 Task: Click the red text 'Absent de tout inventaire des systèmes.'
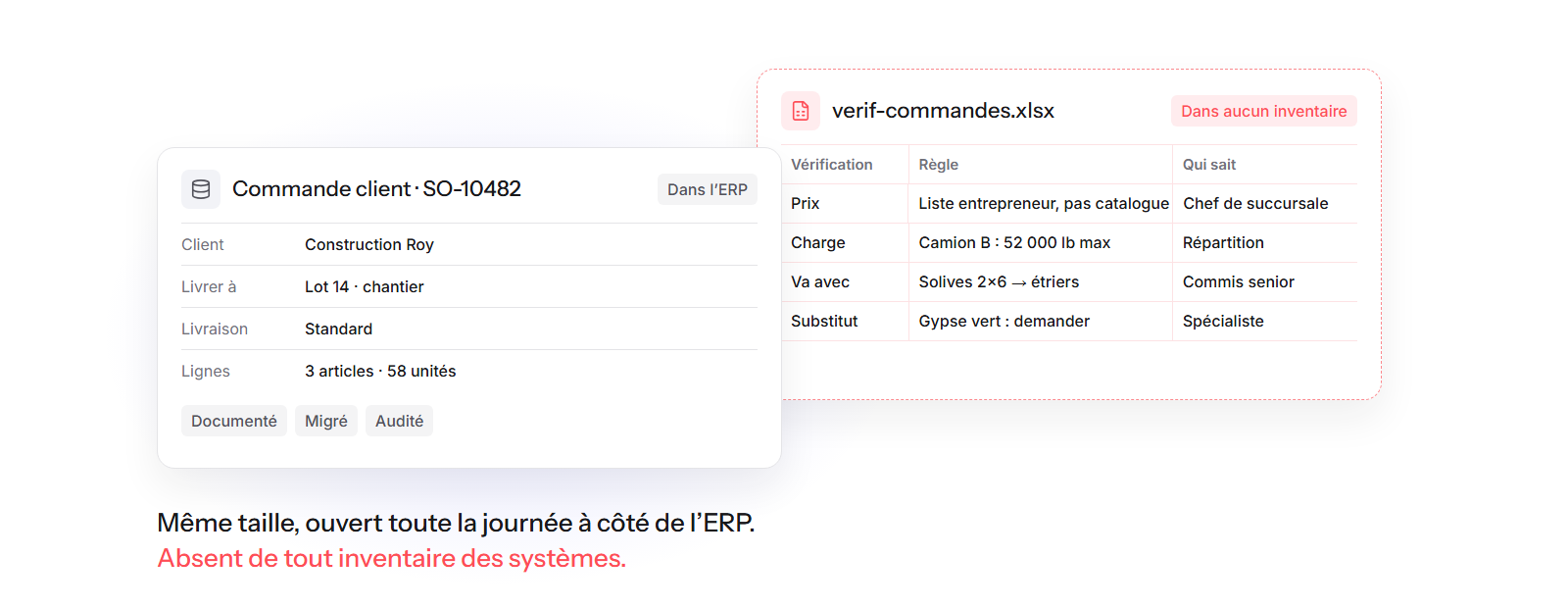pyautogui.click(x=391, y=558)
